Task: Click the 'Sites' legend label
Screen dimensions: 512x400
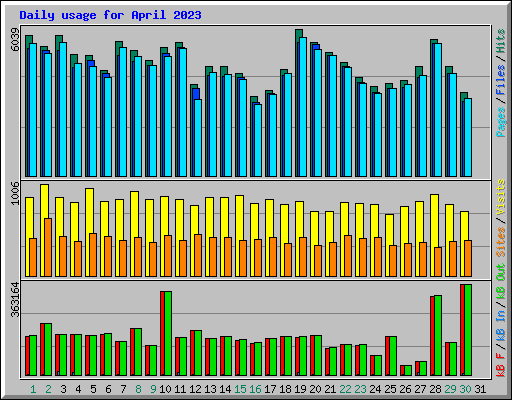Action: pos(501,242)
